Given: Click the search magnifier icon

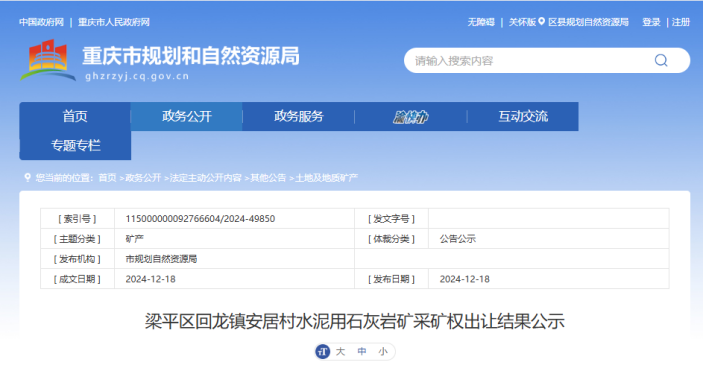Looking at the screenshot, I should pos(661,60).
